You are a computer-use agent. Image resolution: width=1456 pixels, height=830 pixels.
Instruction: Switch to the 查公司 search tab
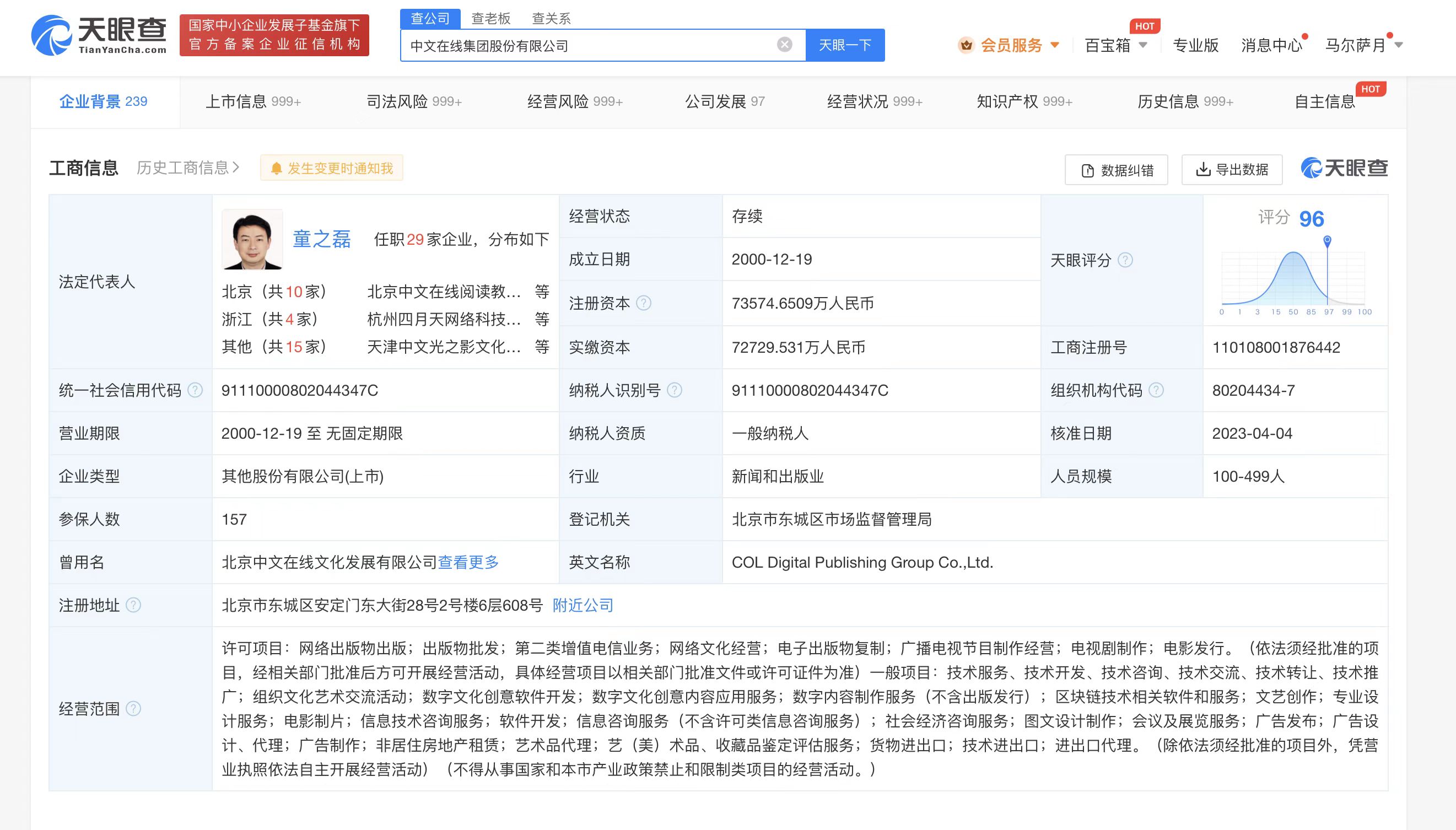coord(430,18)
